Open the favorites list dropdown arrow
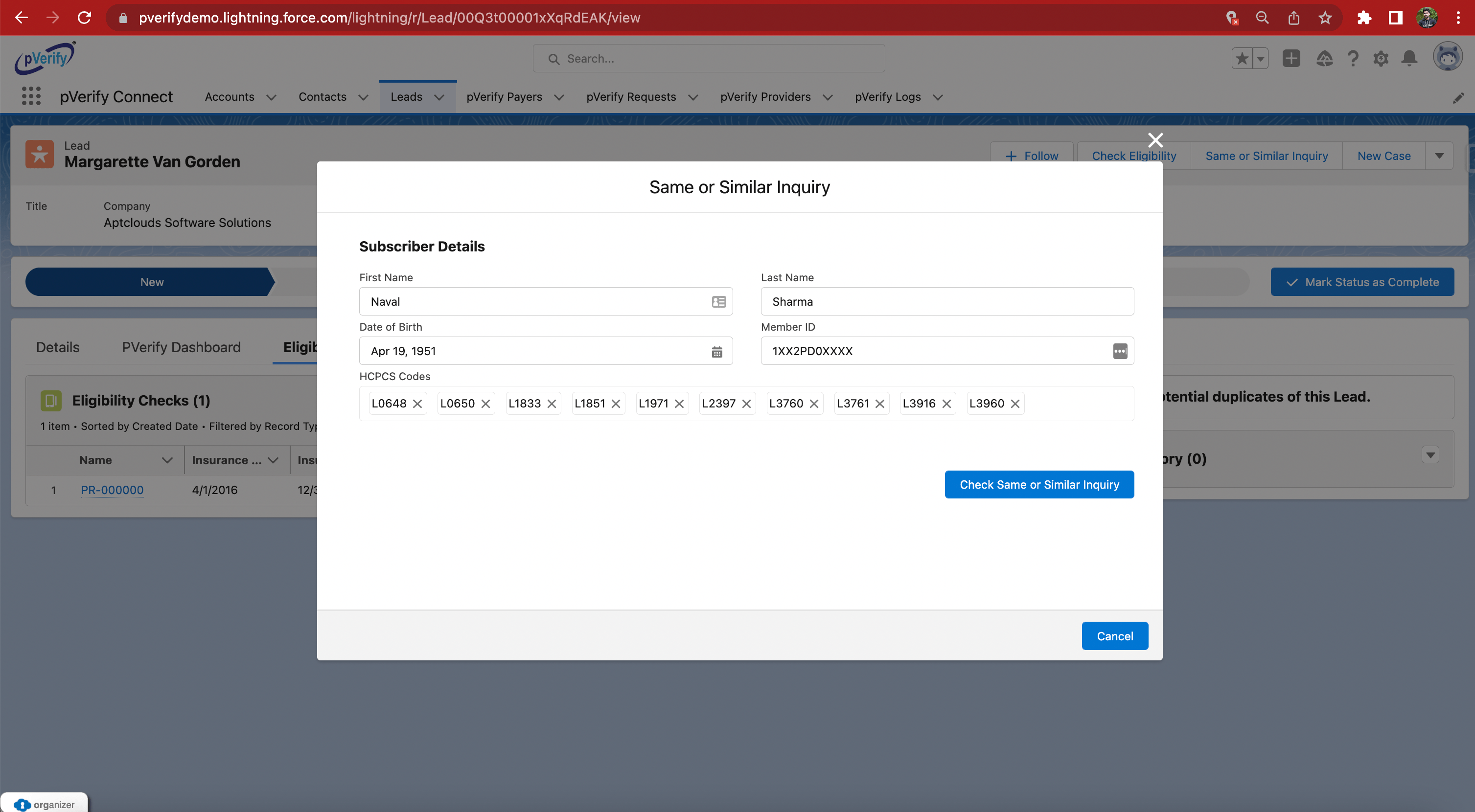Viewport: 1475px width, 812px height. (1260, 58)
